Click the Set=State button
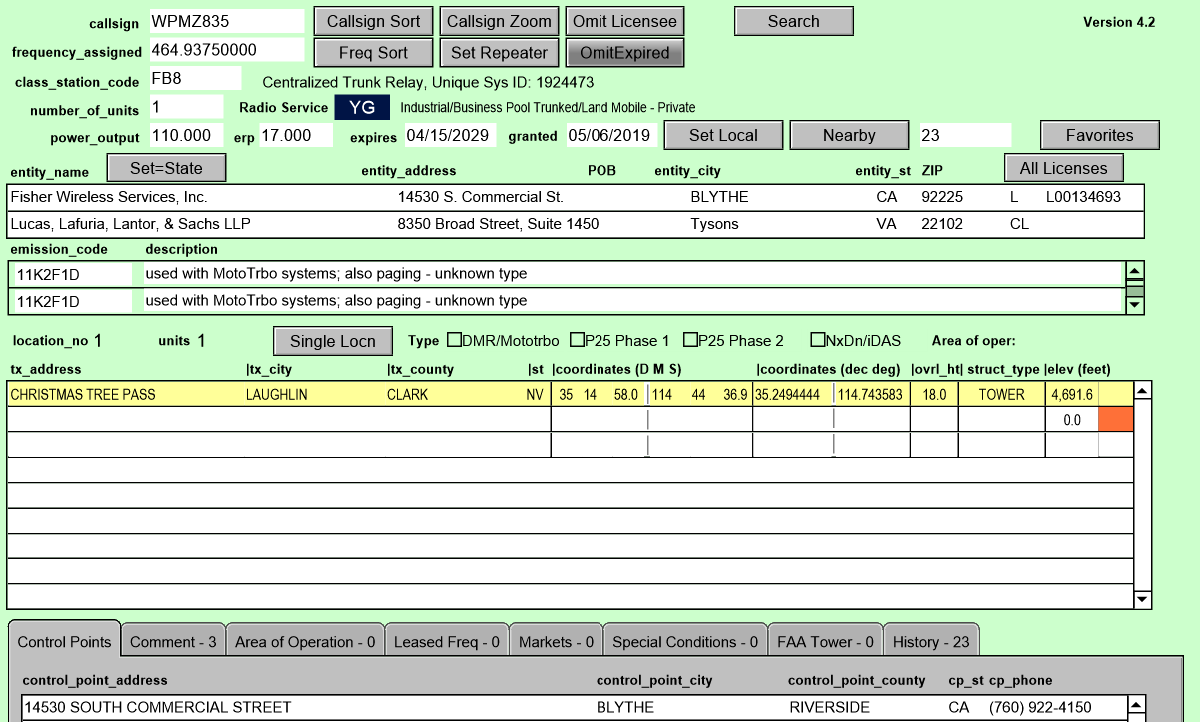This screenshot has width=1200, height=722. tap(166, 167)
